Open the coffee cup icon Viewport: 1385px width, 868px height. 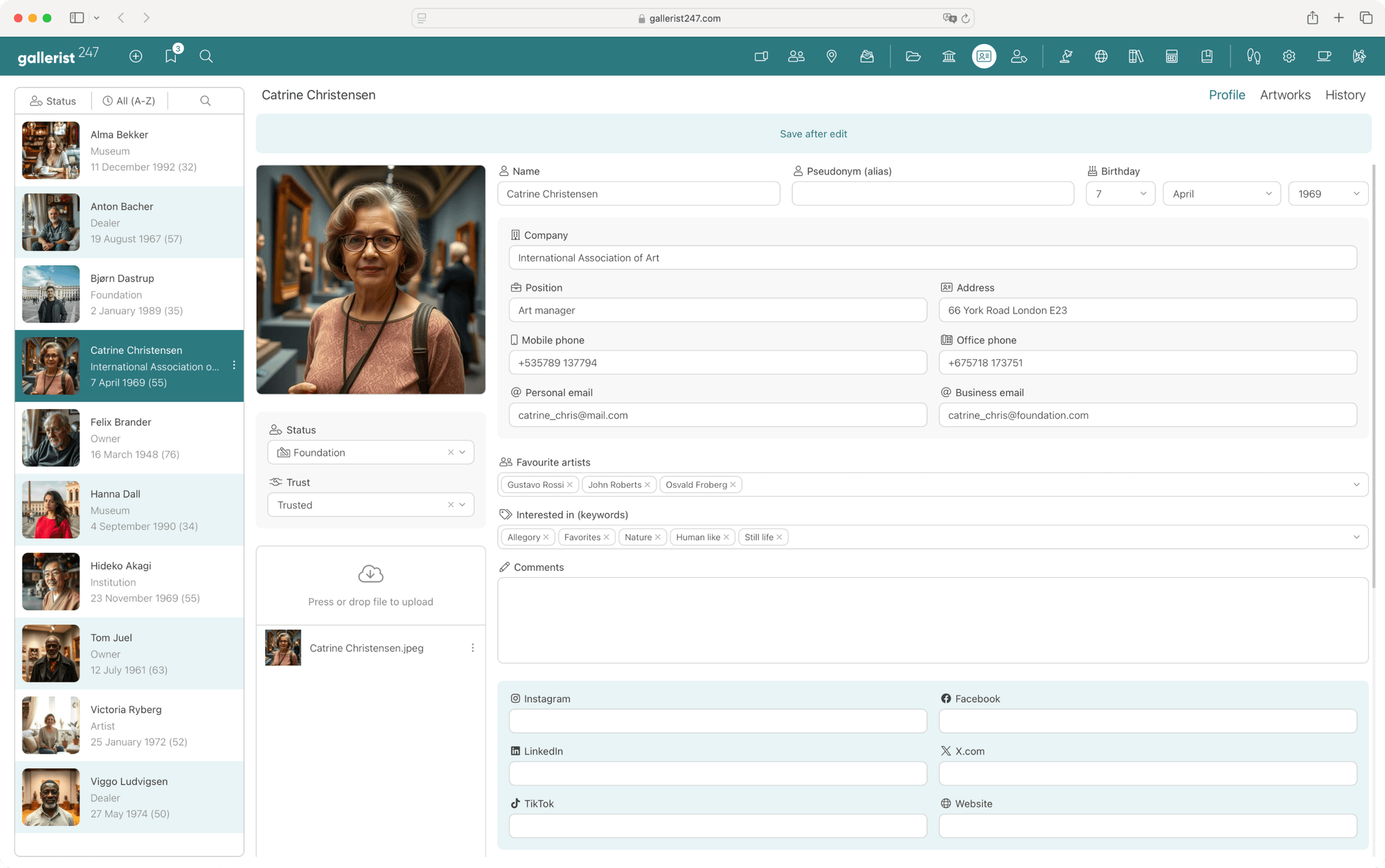[x=1323, y=56]
